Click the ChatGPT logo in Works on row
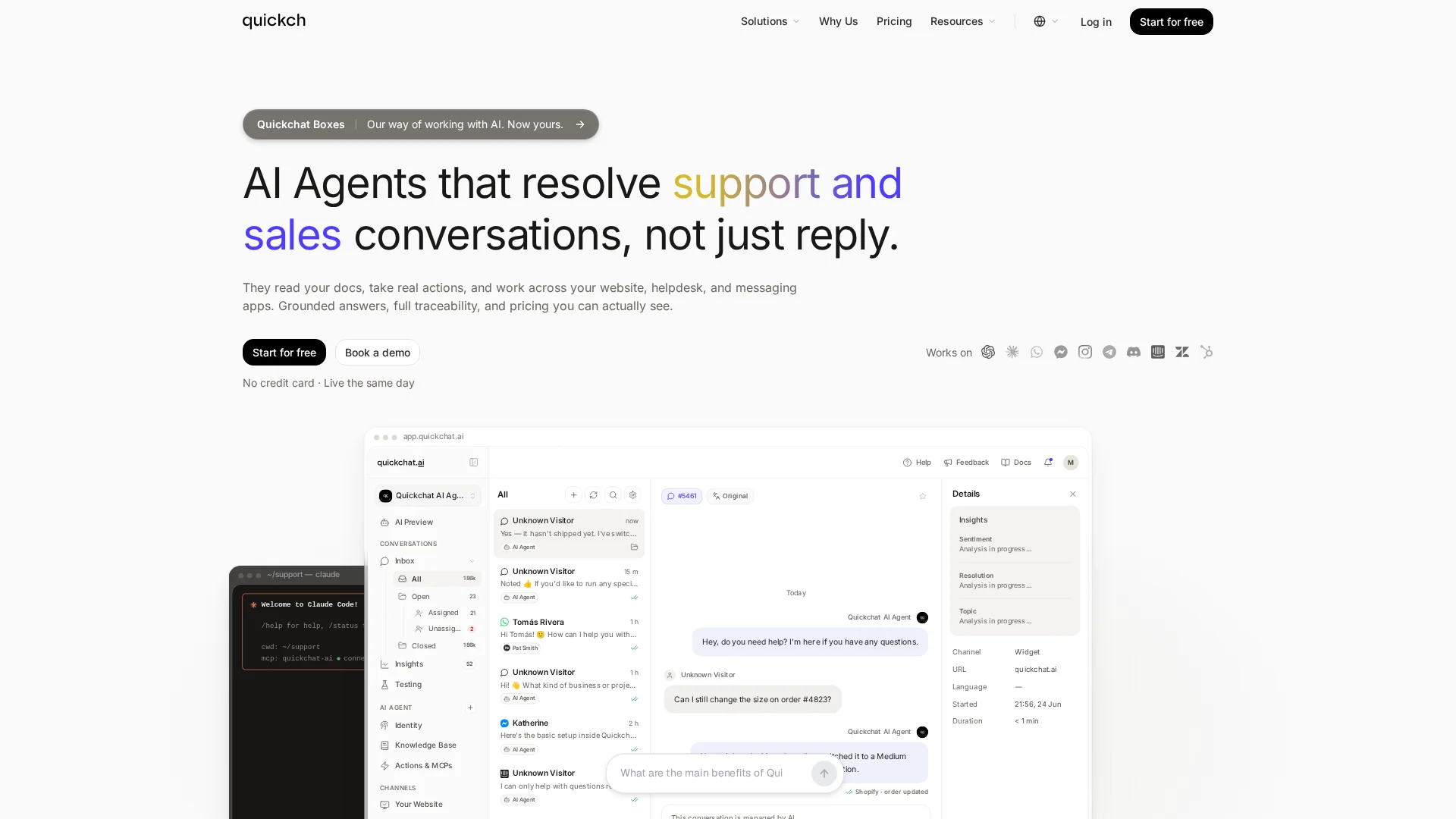This screenshot has width=1456, height=819. tap(988, 352)
